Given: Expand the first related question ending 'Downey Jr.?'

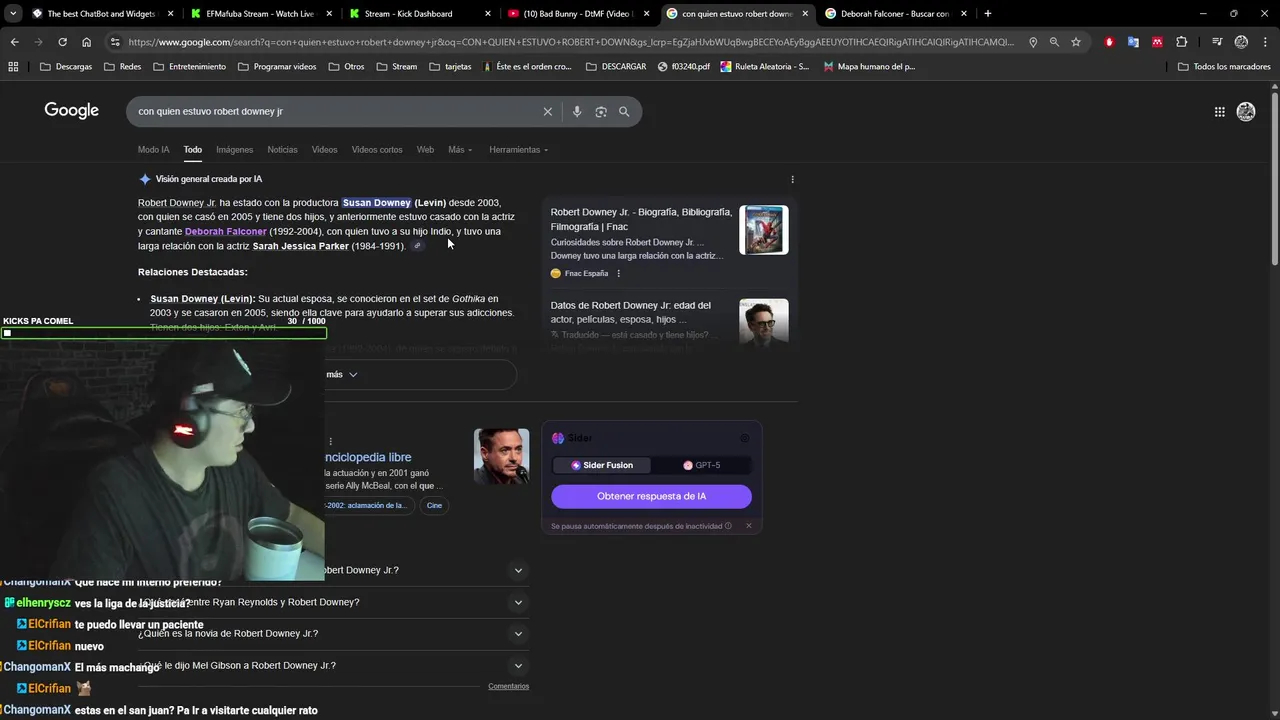Looking at the screenshot, I should (518, 571).
